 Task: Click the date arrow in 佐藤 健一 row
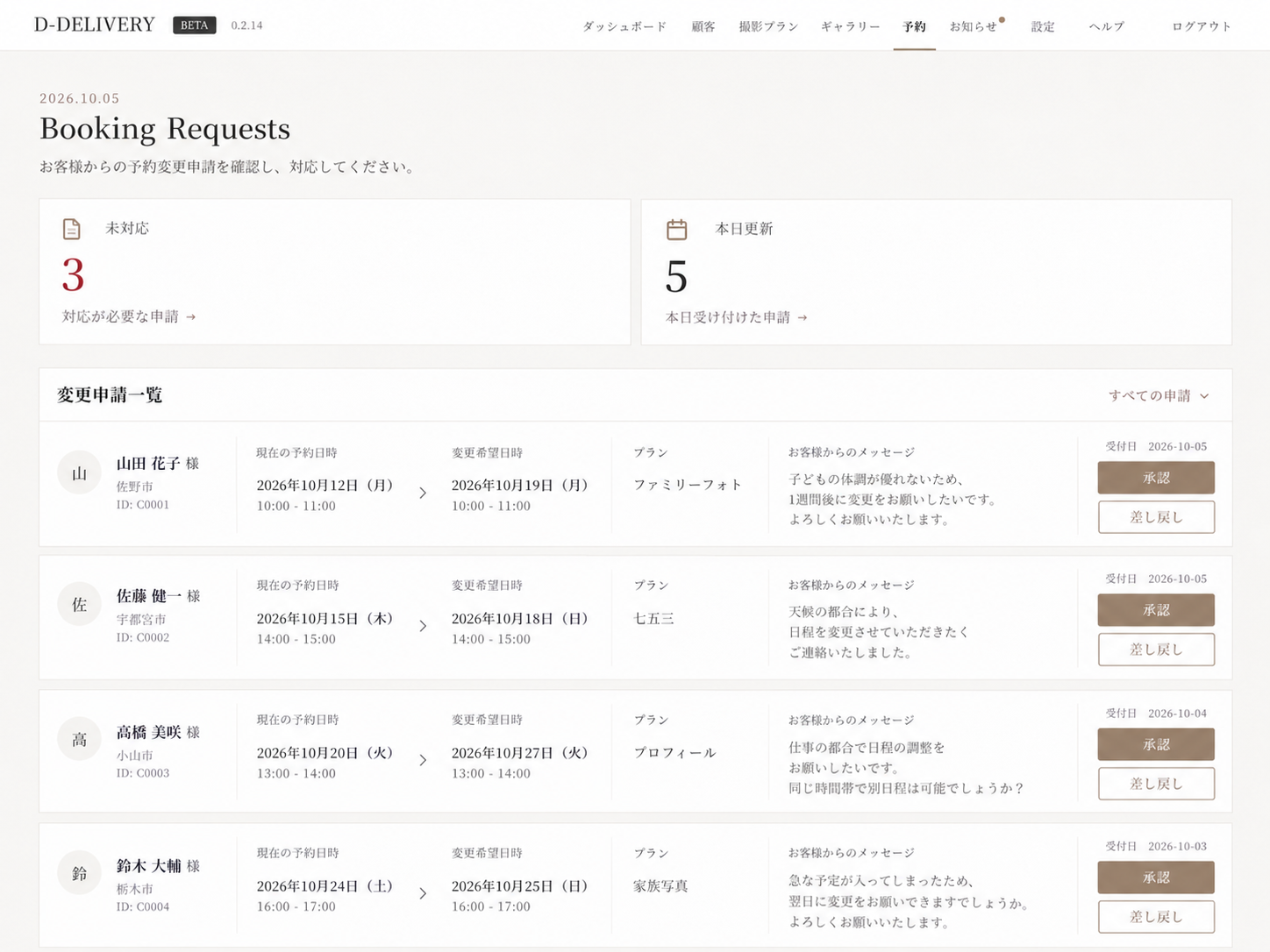[x=423, y=626]
